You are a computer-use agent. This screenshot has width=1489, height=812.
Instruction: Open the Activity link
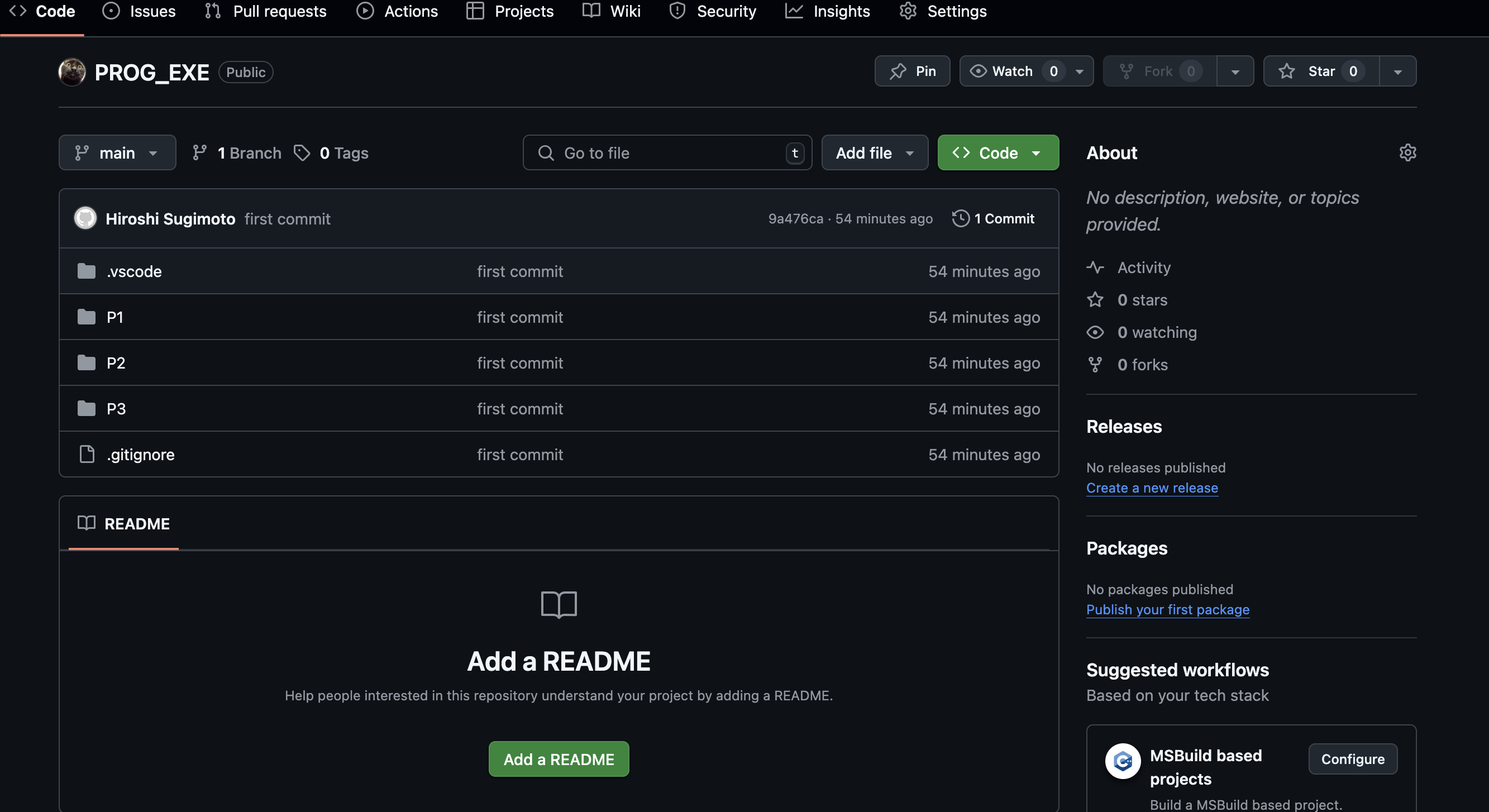(x=1128, y=267)
